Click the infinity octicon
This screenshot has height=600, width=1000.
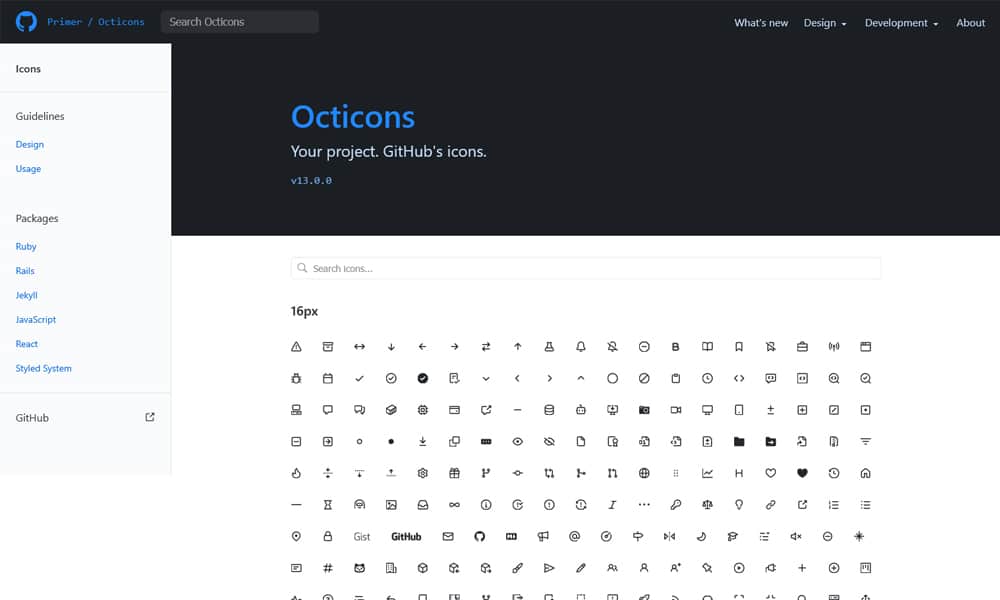tap(453, 504)
